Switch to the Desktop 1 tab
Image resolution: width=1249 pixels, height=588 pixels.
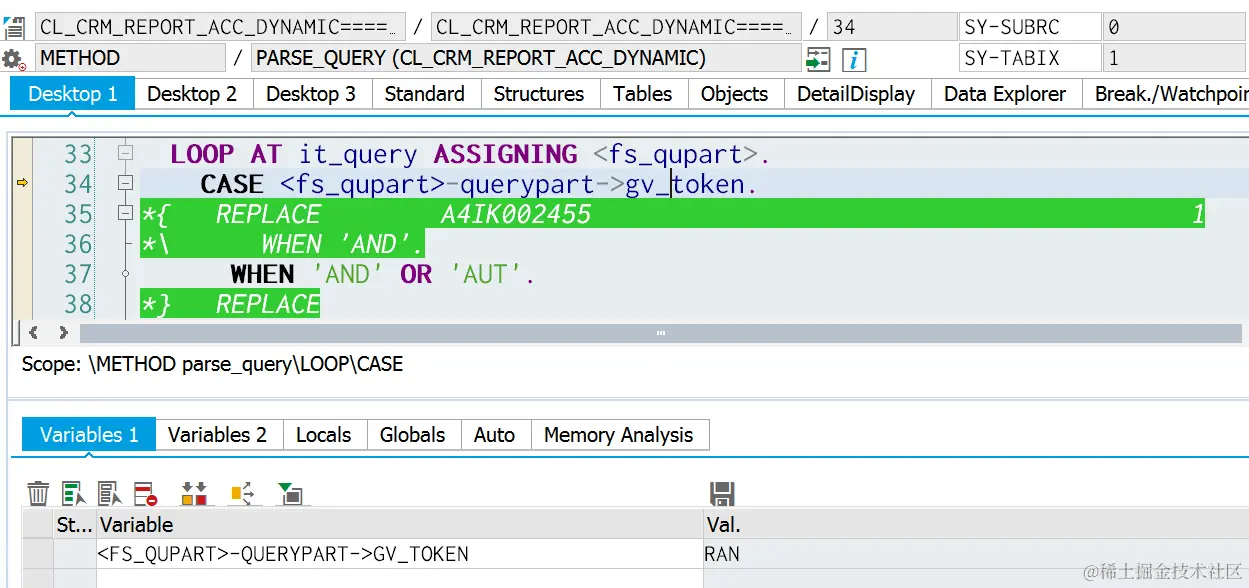click(73, 94)
